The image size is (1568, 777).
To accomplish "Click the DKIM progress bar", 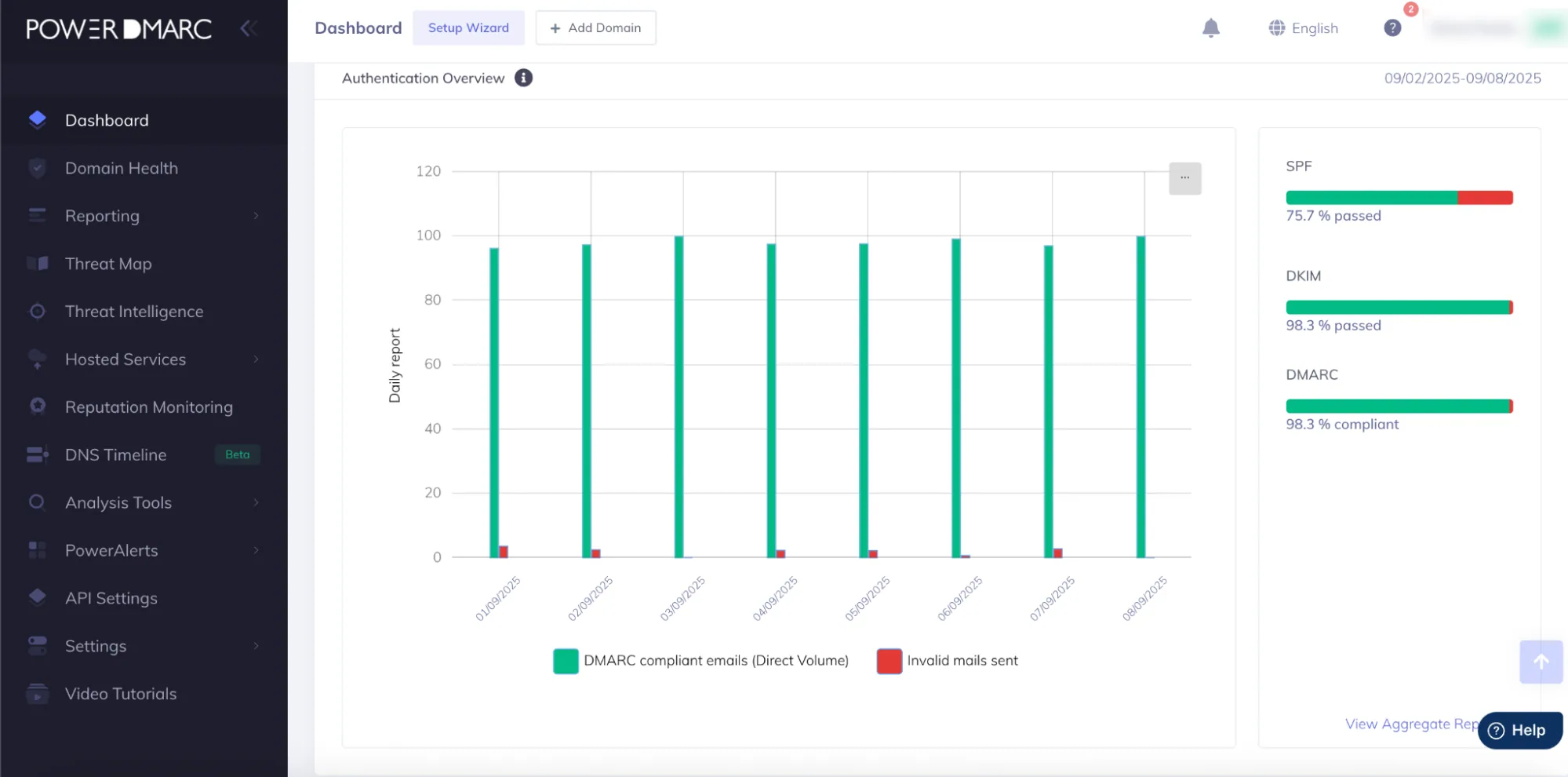I will [x=1399, y=308].
